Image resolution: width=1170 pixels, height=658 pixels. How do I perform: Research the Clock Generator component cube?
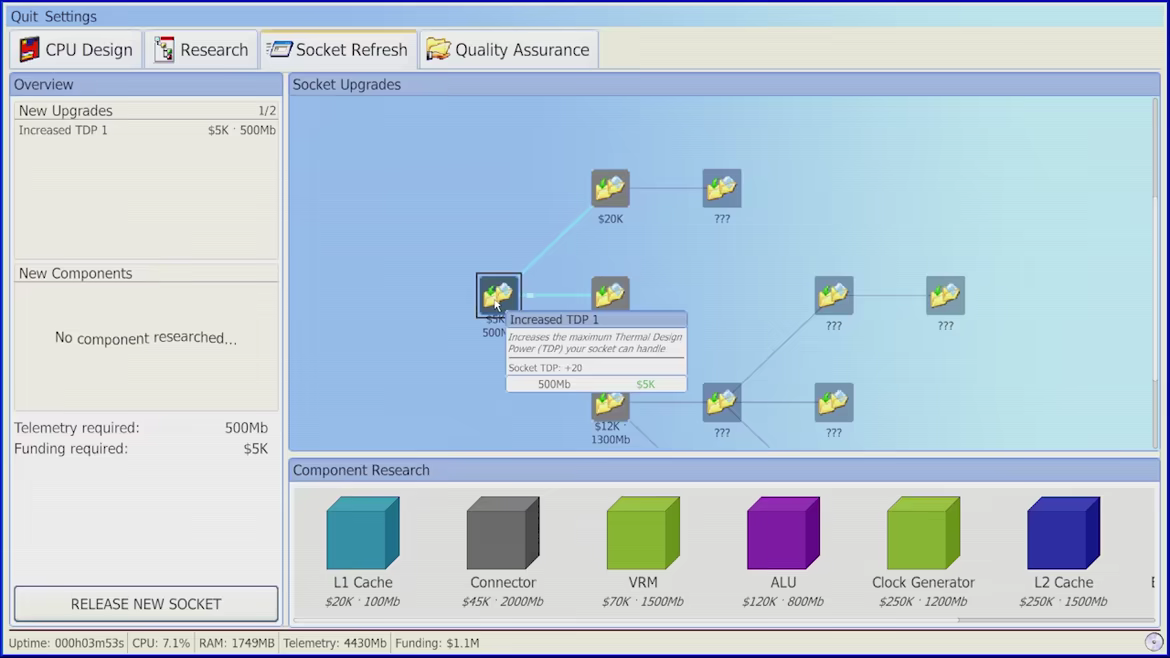pyautogui.click(x=924, y=533)
